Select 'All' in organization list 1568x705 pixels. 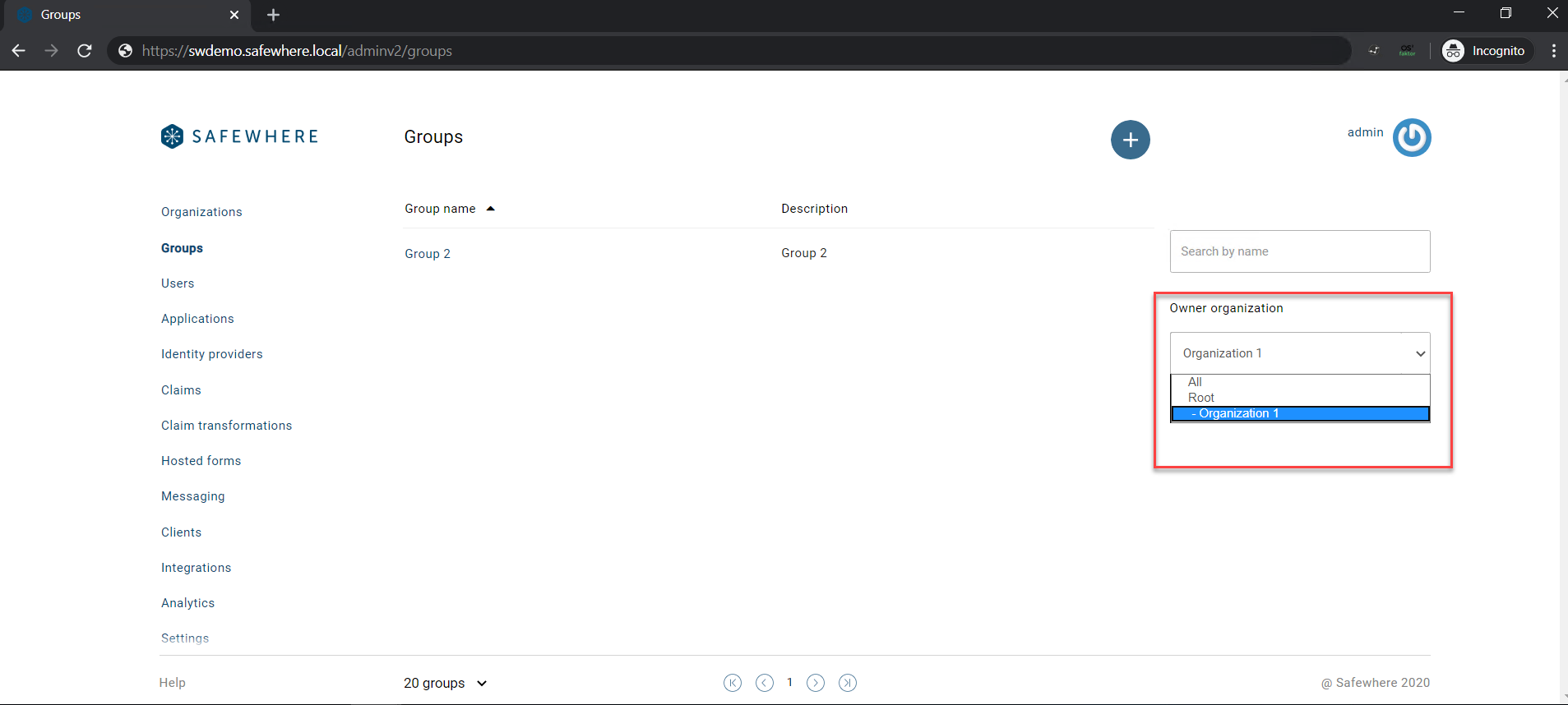1195,382
